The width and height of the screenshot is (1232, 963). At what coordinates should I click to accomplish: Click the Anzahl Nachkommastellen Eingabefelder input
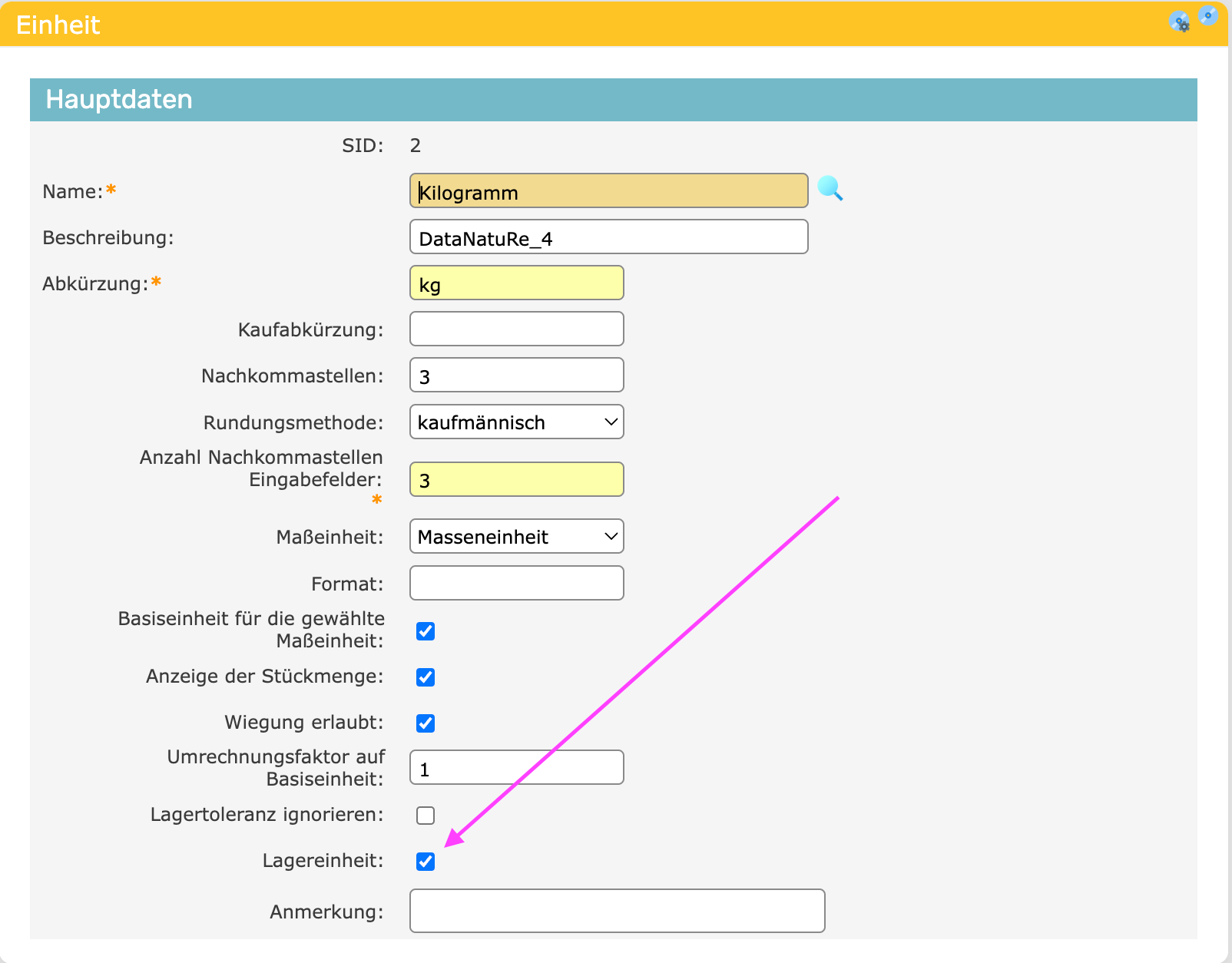516,480
